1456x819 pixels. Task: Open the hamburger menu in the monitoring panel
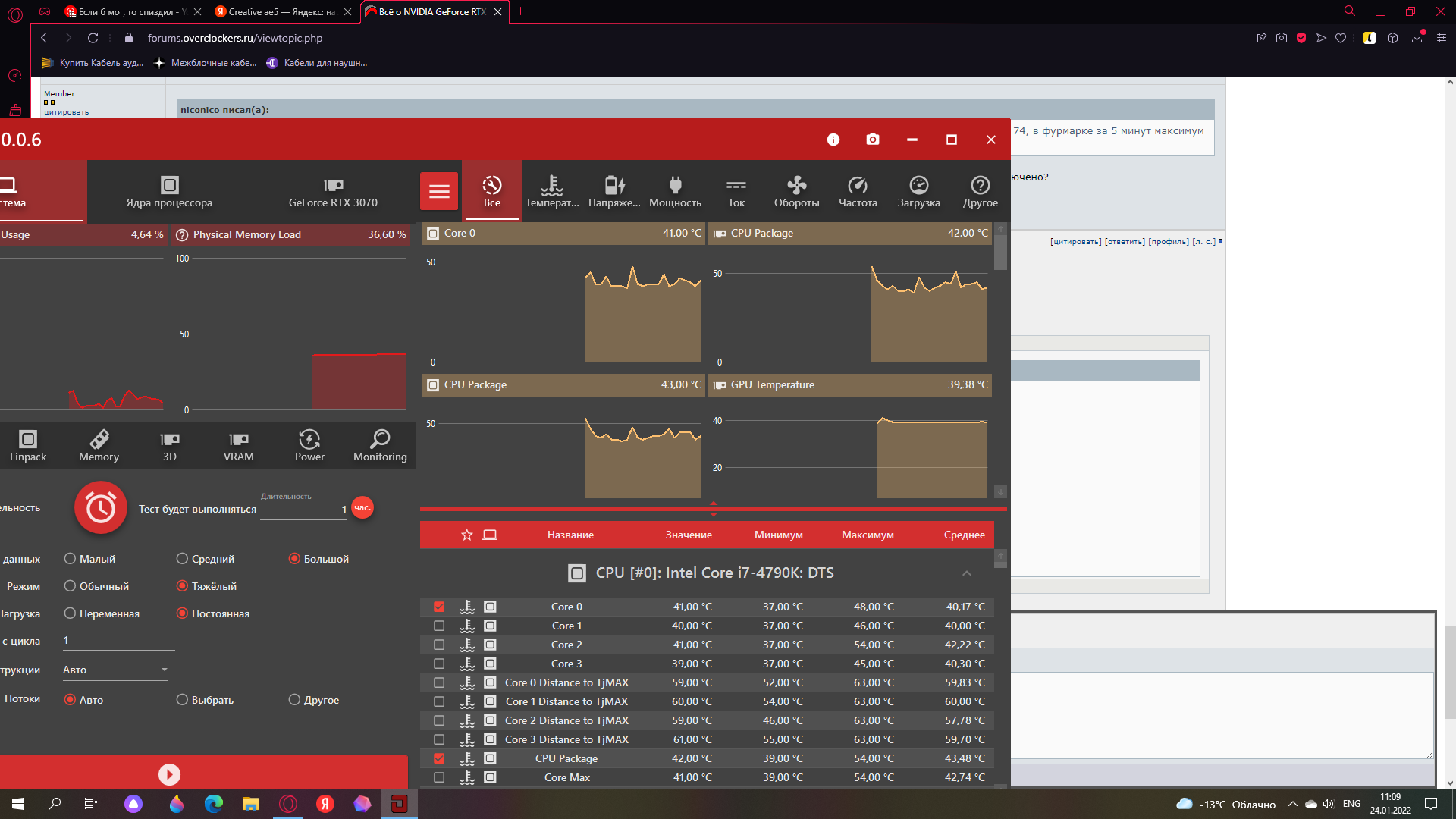pyautogui.click(x=439, y=191)
